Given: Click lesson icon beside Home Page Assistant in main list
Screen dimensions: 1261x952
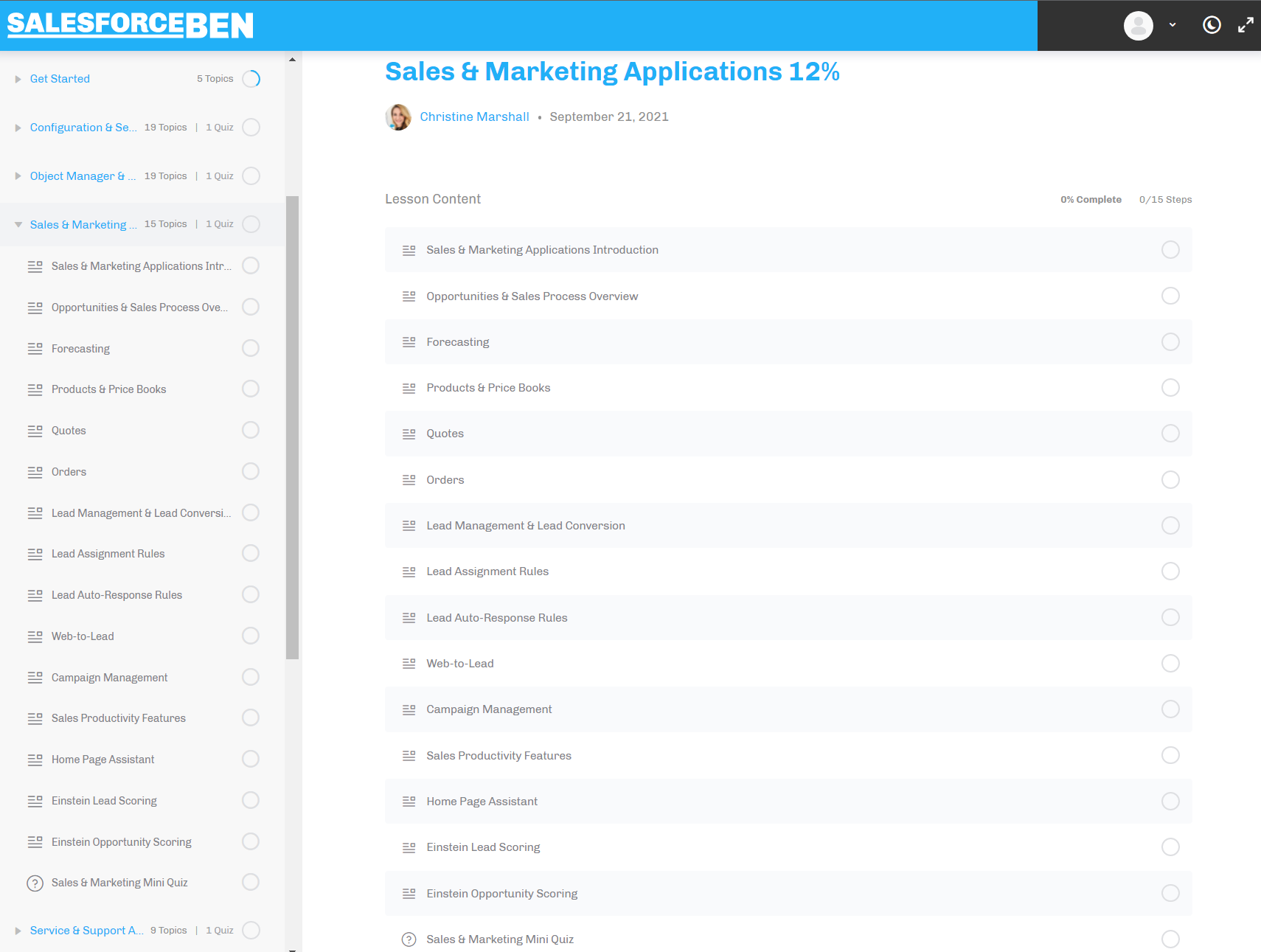Looking at the screenshot, I should point(409,802).
